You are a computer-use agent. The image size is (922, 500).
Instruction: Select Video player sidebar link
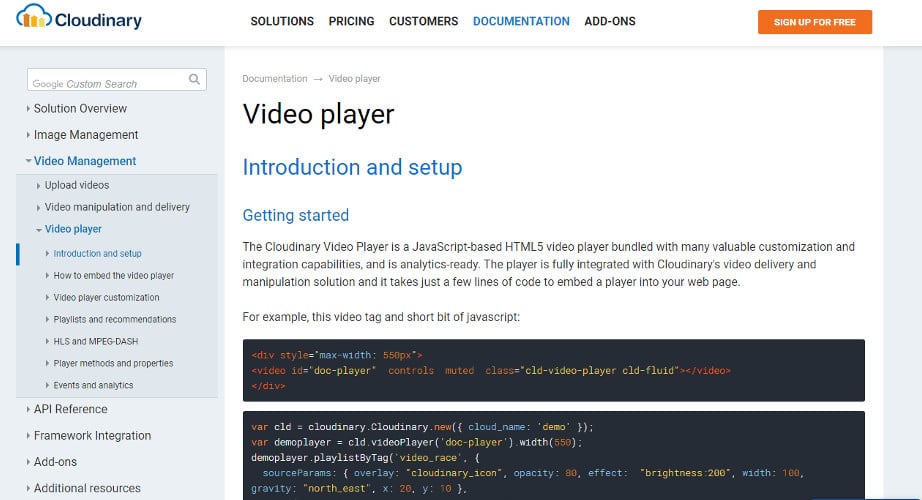(x=73, y=229)
